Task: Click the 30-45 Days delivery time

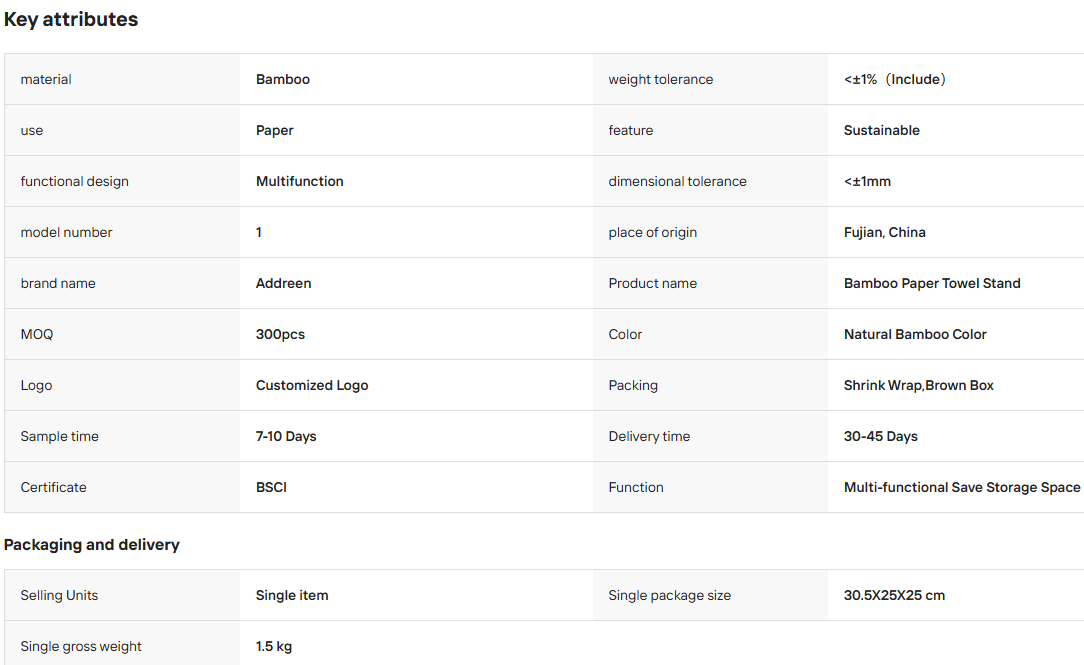Action: coord(880,436)
